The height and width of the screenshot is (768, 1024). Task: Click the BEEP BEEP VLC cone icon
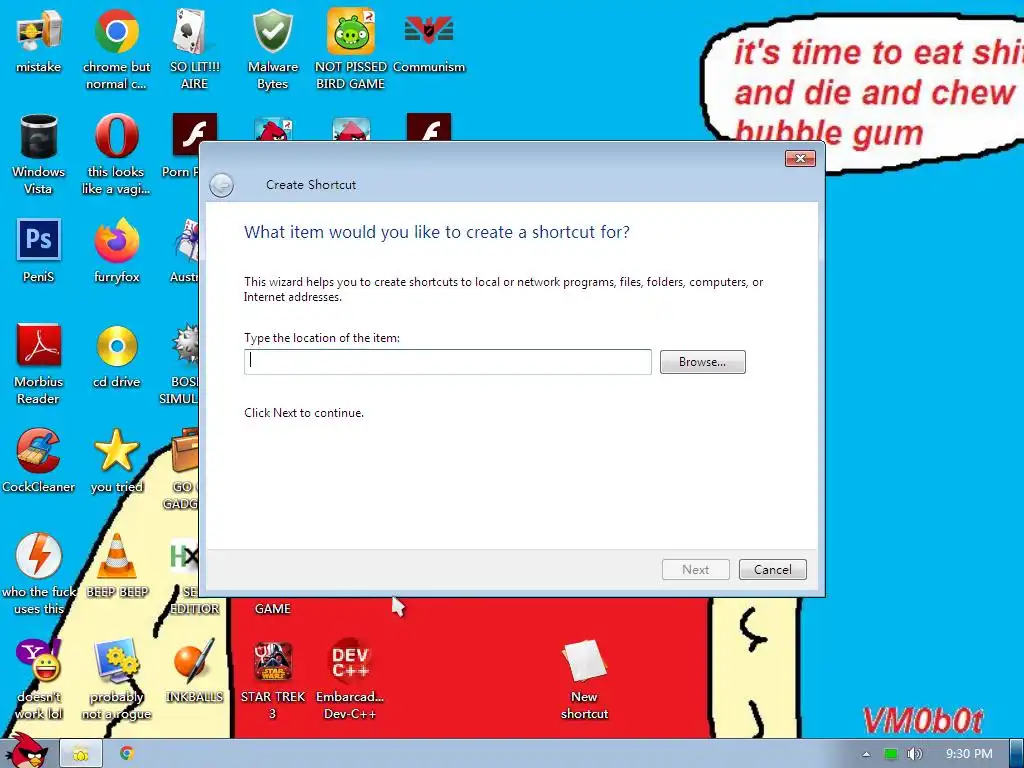click(x=117, y=566)
